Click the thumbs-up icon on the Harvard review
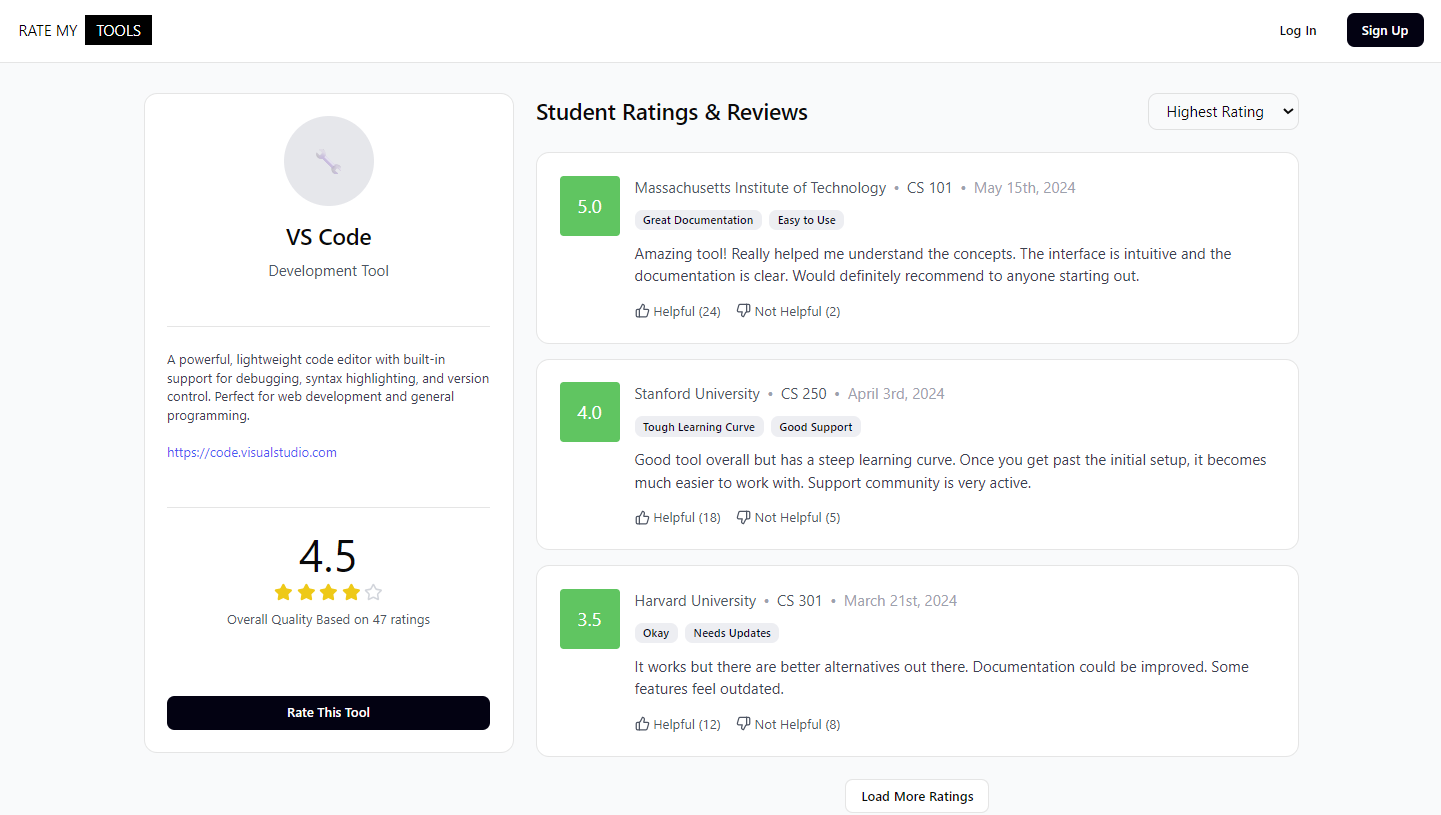 (x=642, y=723)
